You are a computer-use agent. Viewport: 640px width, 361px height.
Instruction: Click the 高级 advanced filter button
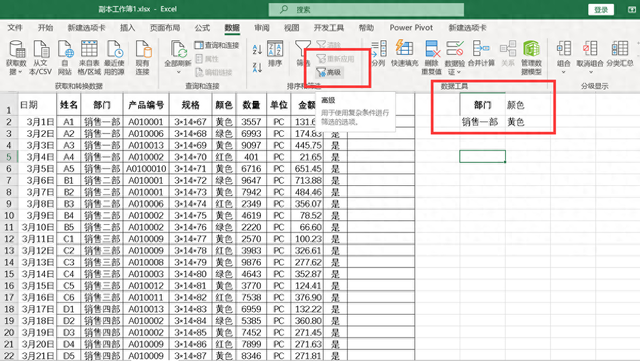329,72
